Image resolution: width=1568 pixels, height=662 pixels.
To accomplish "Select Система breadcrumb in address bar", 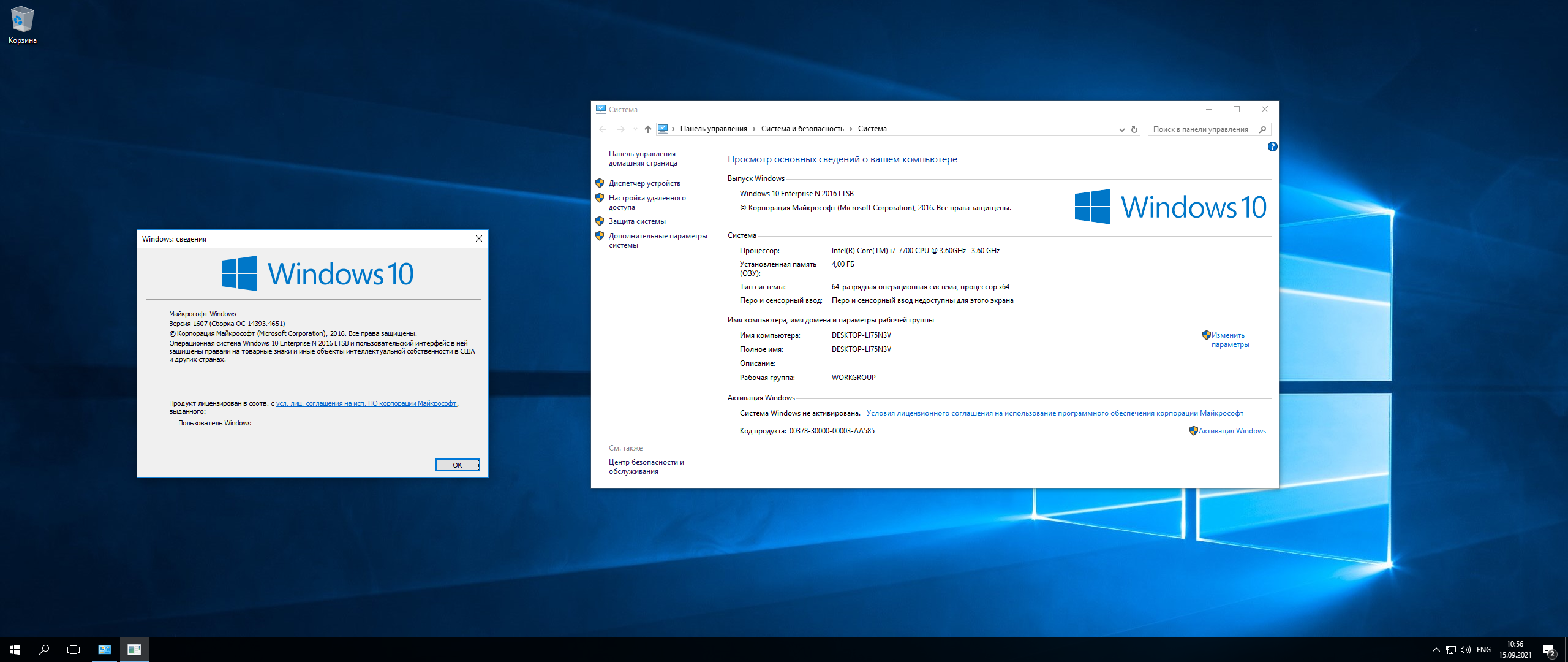I will coord(872,129).
